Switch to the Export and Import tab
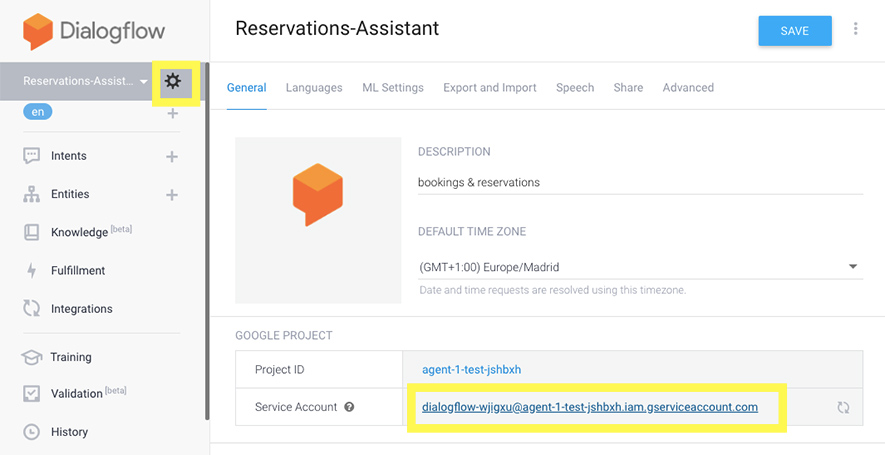885x455 pixels. (x=490, y=88)
